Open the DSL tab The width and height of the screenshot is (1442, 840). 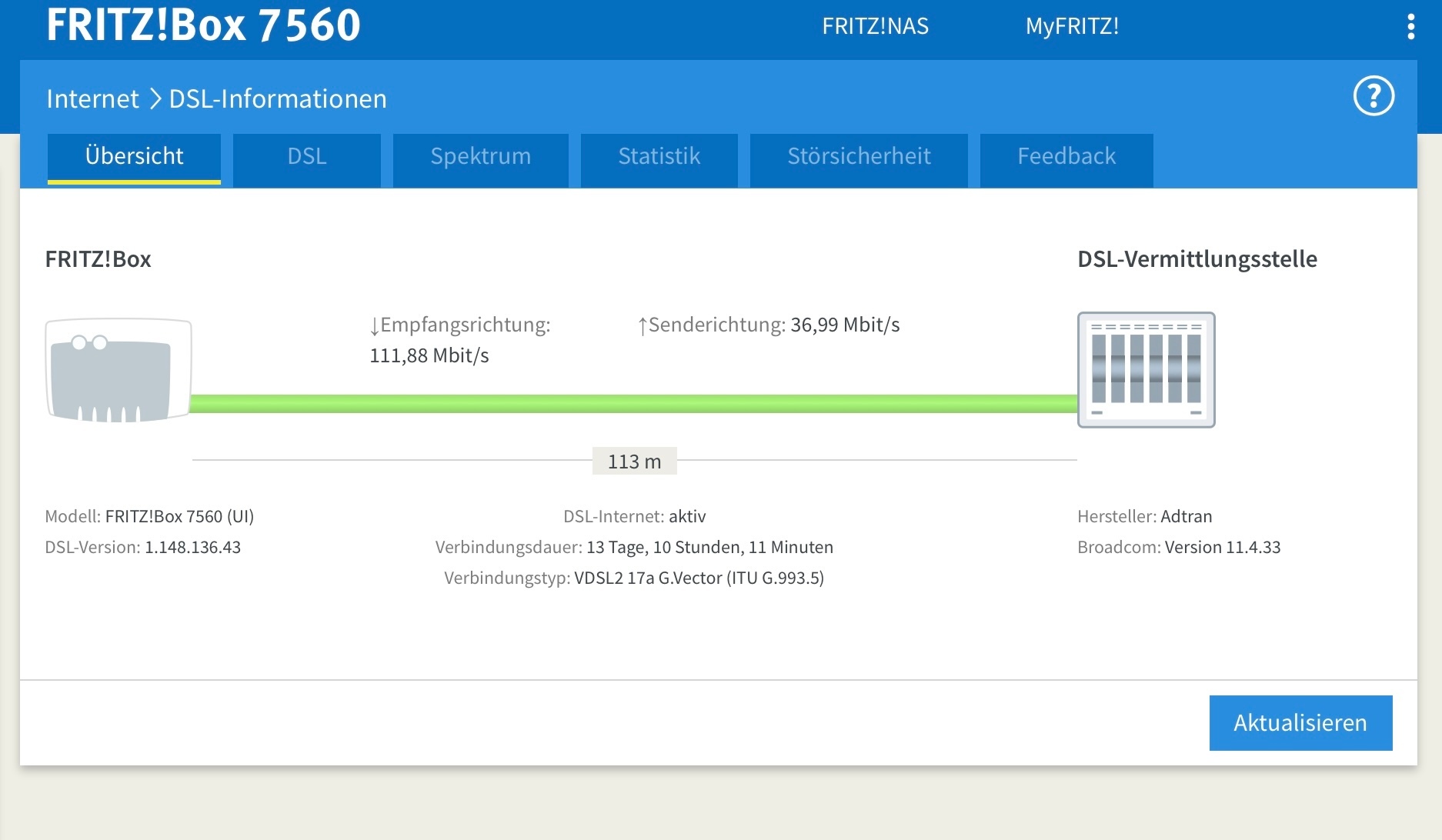click(307, 159)
